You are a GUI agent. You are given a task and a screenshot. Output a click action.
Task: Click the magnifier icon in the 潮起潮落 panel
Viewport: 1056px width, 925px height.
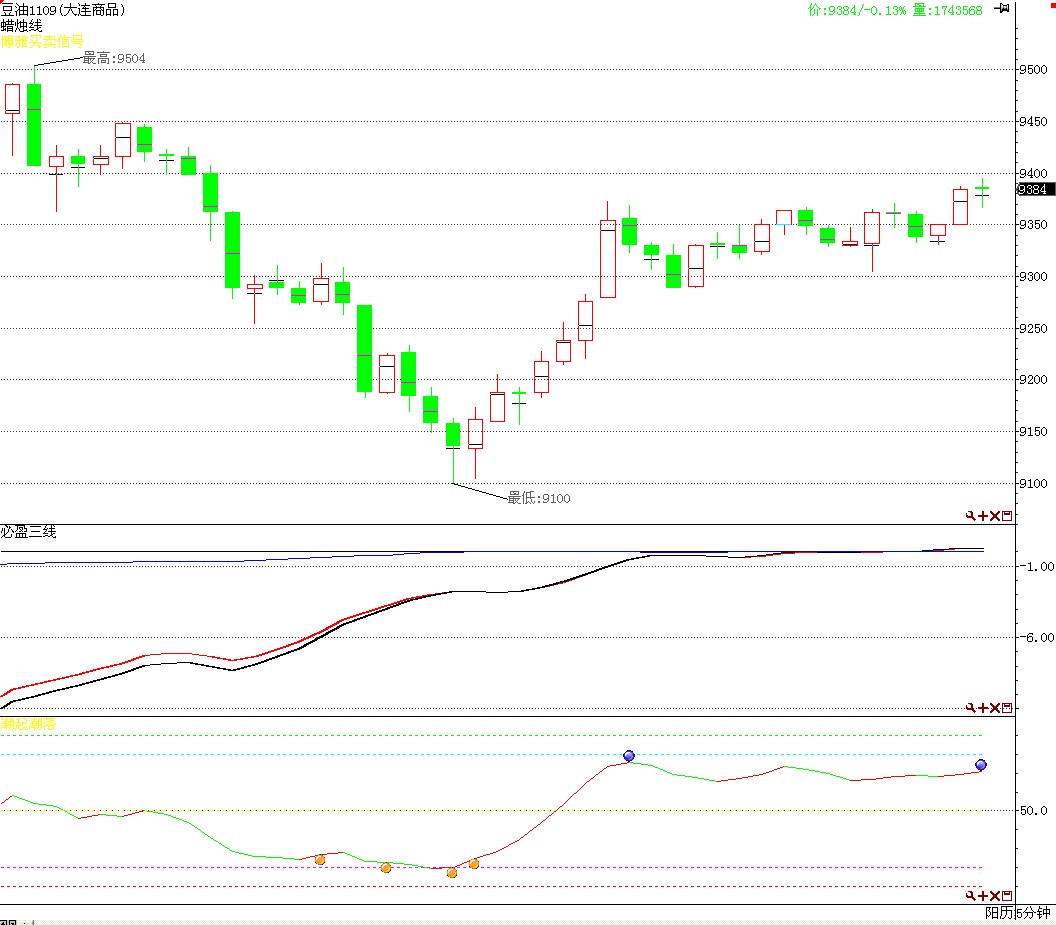point(970,895)
